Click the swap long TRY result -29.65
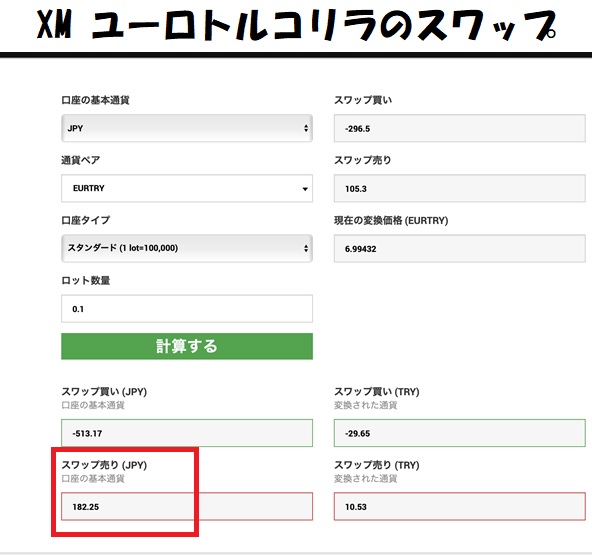The height and width of the screenshot is (555, 592). (459, 433)
